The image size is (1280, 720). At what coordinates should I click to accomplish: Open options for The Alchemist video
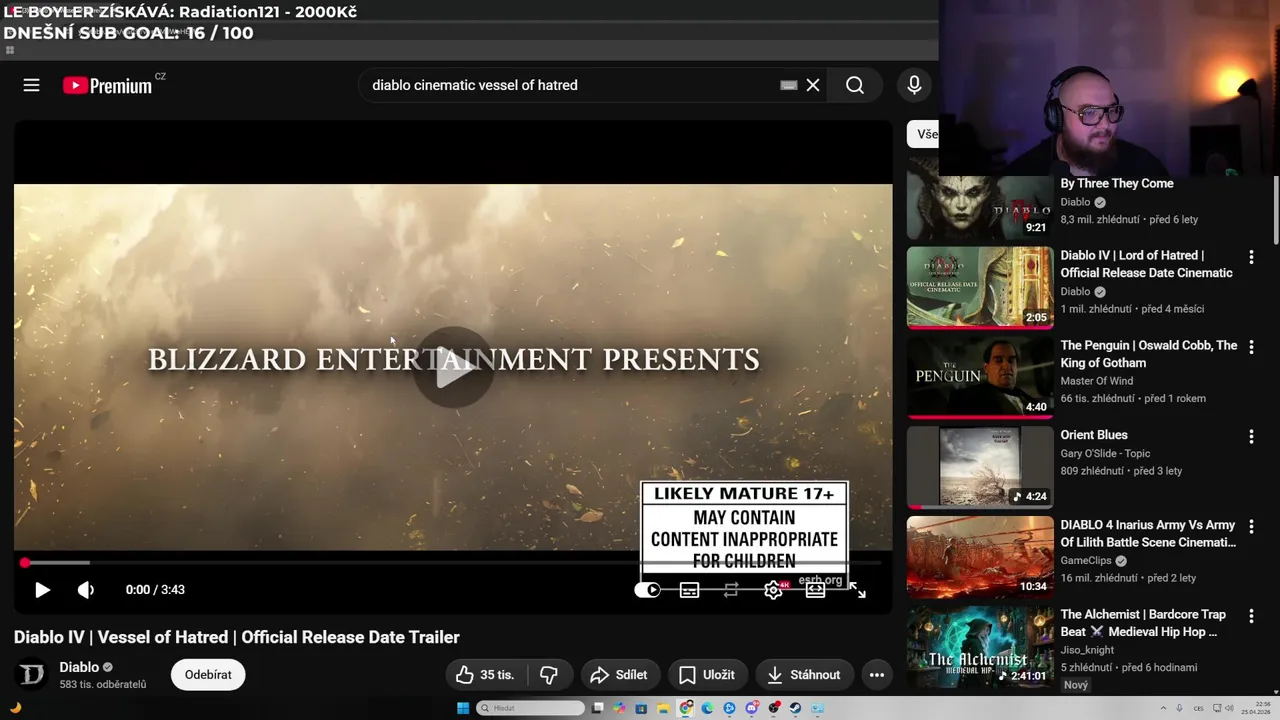(1251, 617)
